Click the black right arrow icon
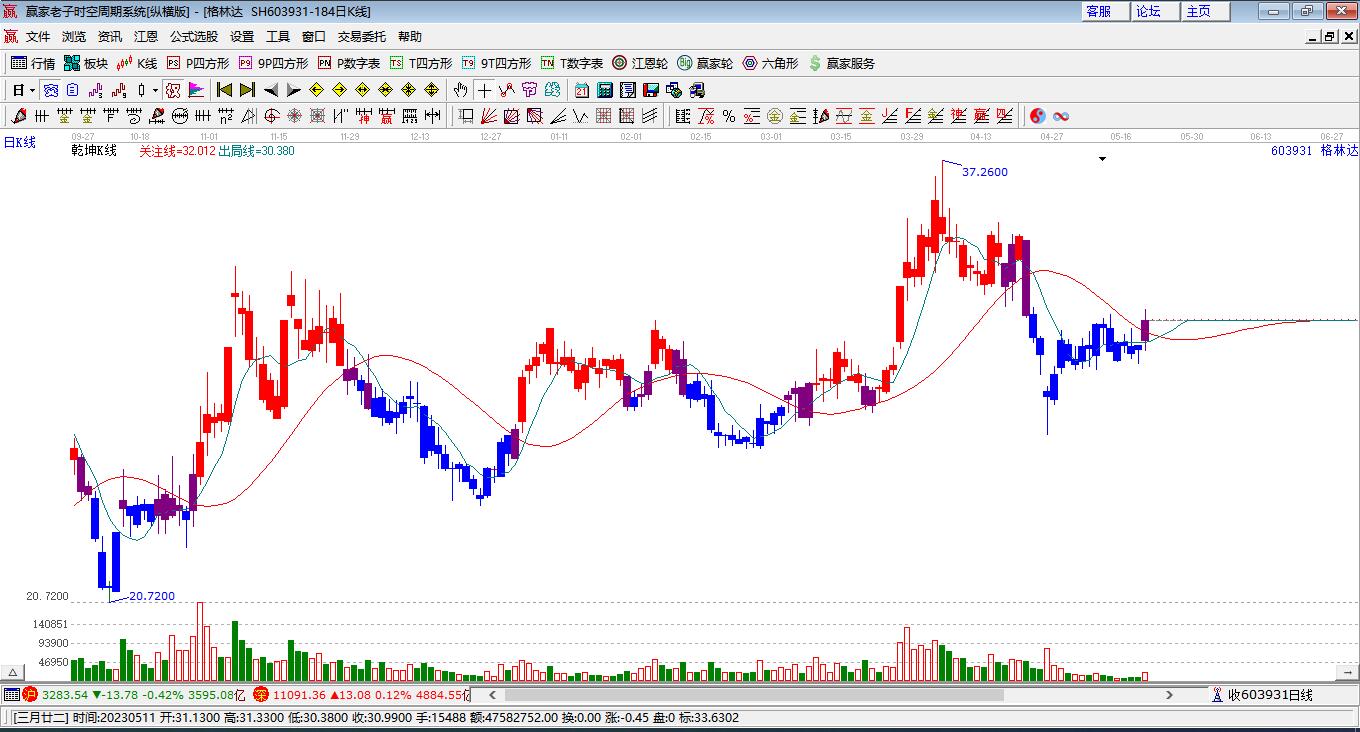 pyautogui.click(x=293, y=90)
